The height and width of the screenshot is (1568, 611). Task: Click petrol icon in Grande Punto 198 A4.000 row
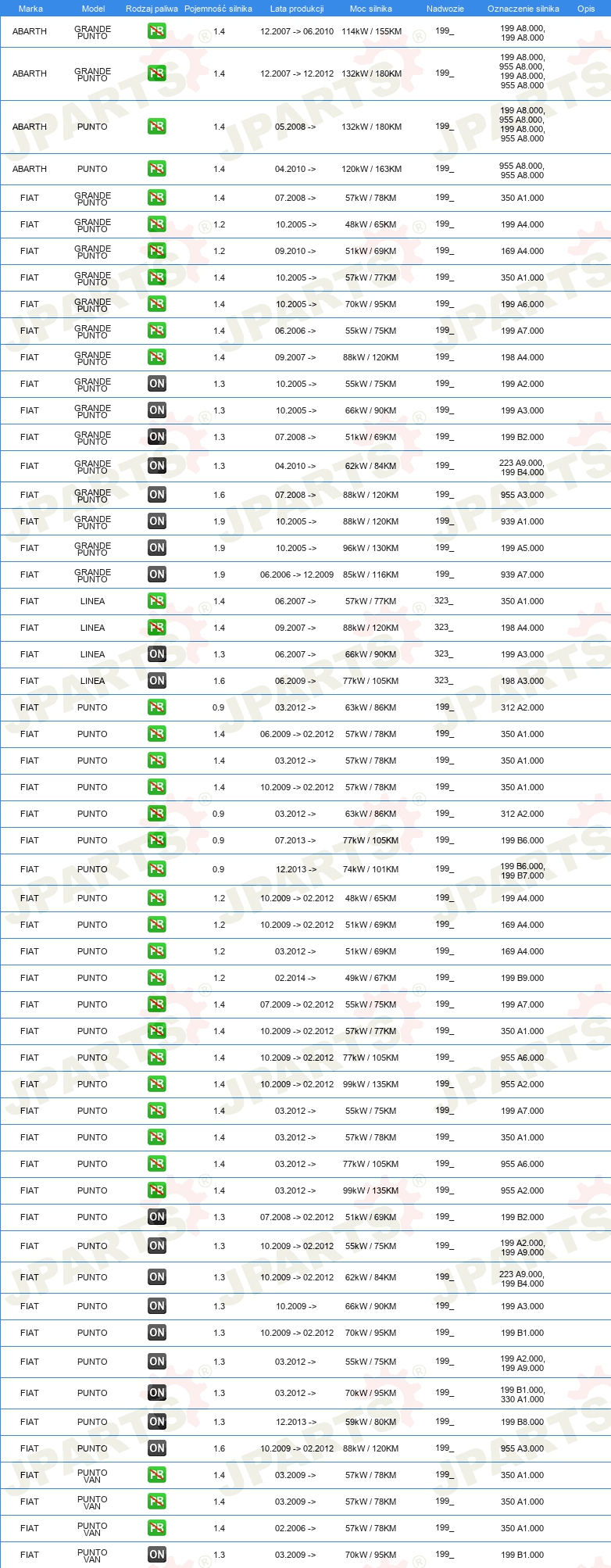tap(156, 357)
